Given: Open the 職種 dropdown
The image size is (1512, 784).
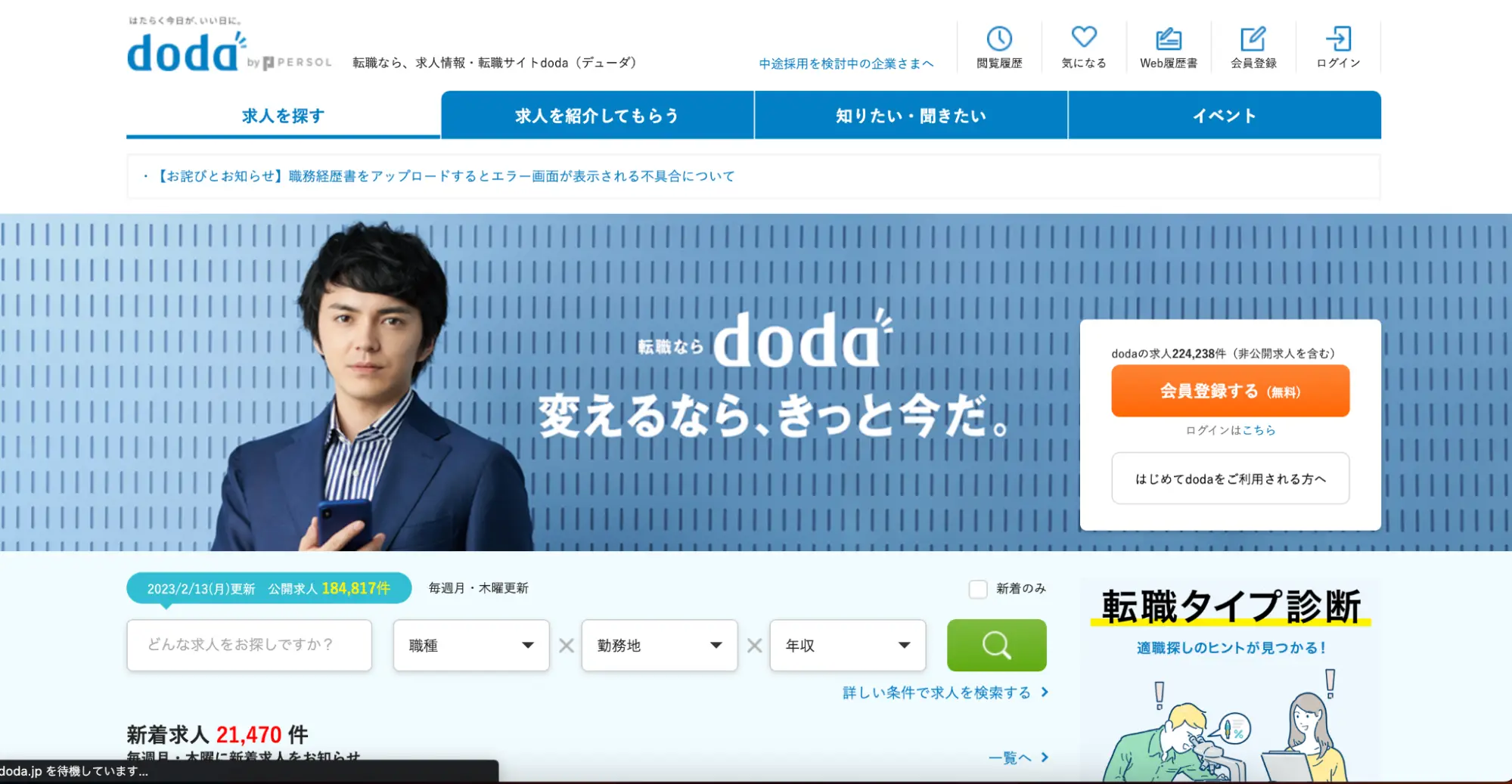Looking at the screenshot, I should 471,645.
